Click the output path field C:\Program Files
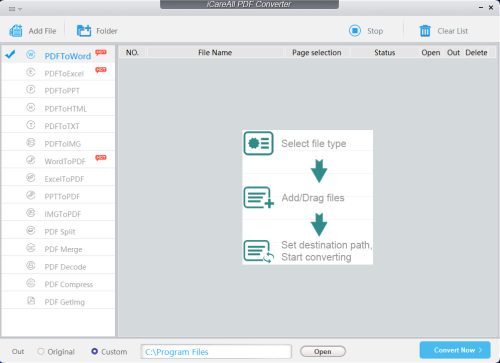This screenshot has height=363, width=500. click(x=216, y=352)
